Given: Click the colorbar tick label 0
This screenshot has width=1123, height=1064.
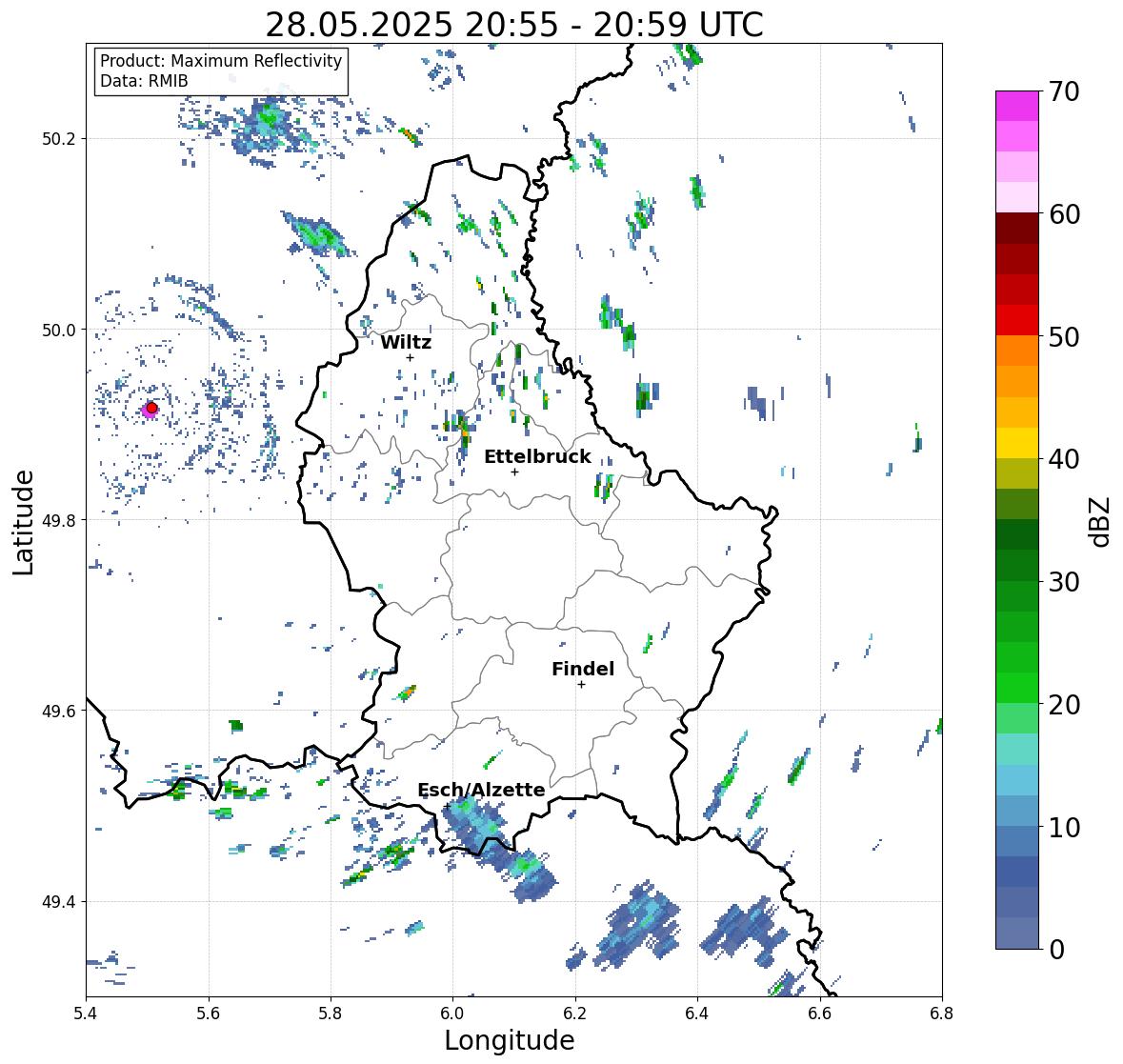Looking at the screenshot, I should coord(1056,950).
